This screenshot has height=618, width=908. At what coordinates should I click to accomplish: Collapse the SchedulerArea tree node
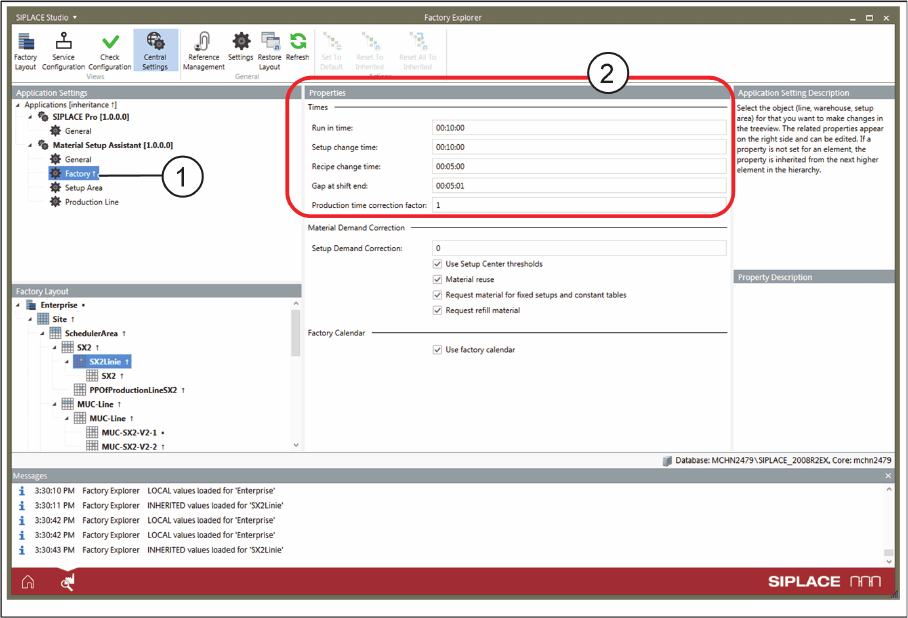click(x=42, y=333)
